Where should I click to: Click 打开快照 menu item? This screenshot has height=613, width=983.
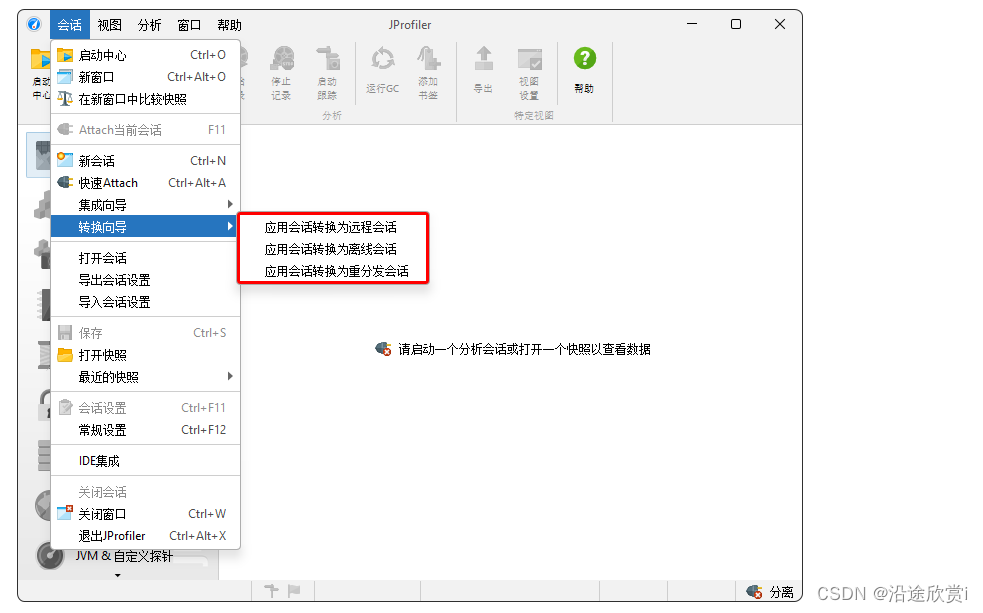tap(145, 355)
